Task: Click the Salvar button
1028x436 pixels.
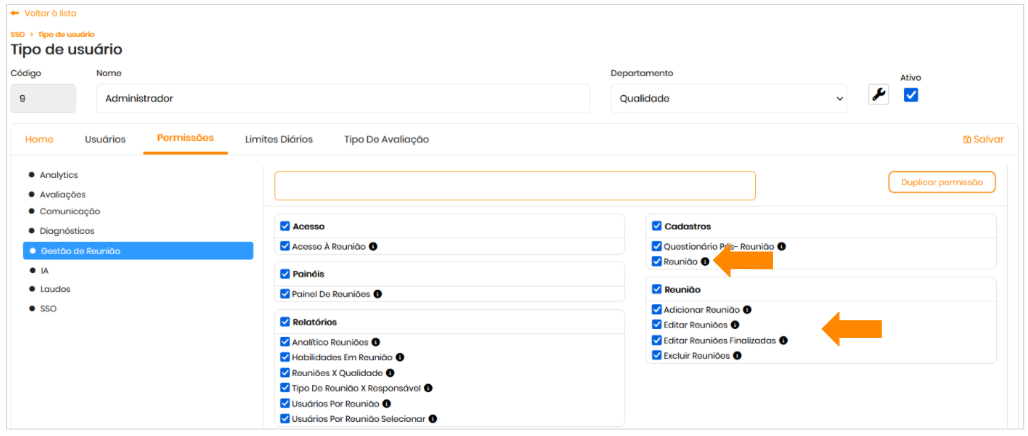Action: tap(983, 140)
